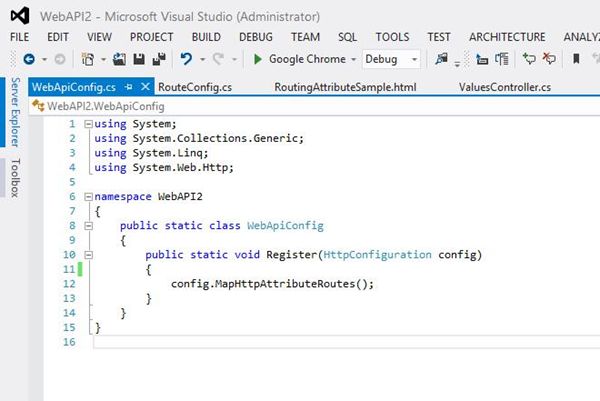Switch to the RoutingAttributeSample.html tab
This screenshot has height=401, width=600.
(x=345, y=87)
